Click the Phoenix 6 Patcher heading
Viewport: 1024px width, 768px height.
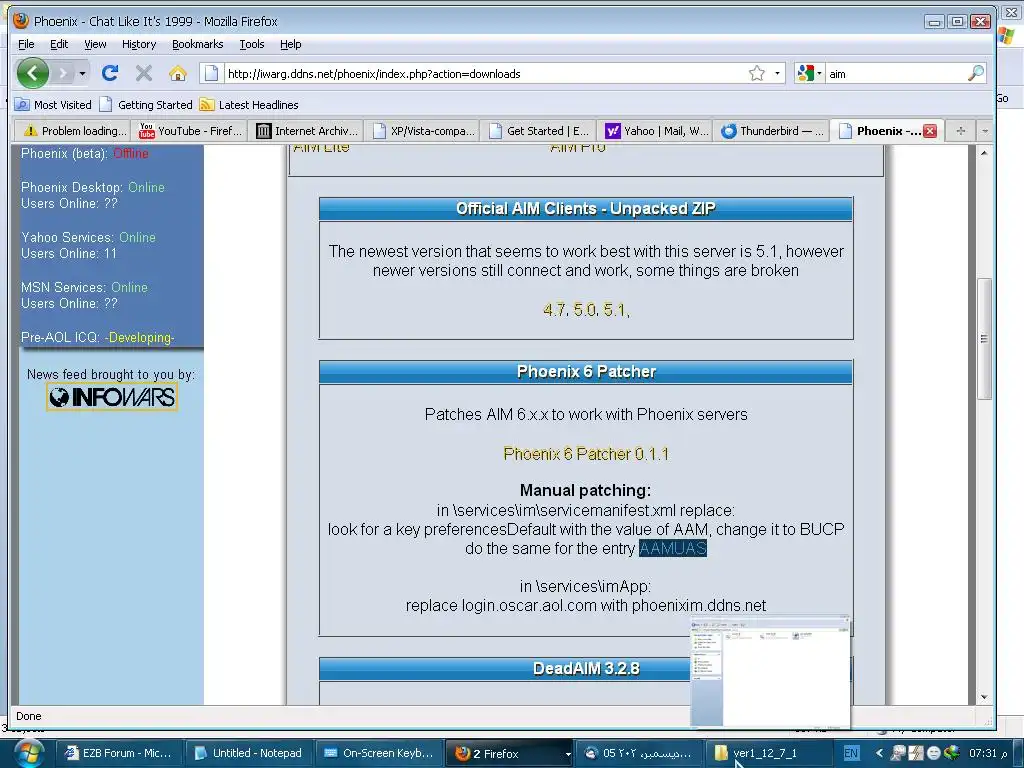click(586, 372)
